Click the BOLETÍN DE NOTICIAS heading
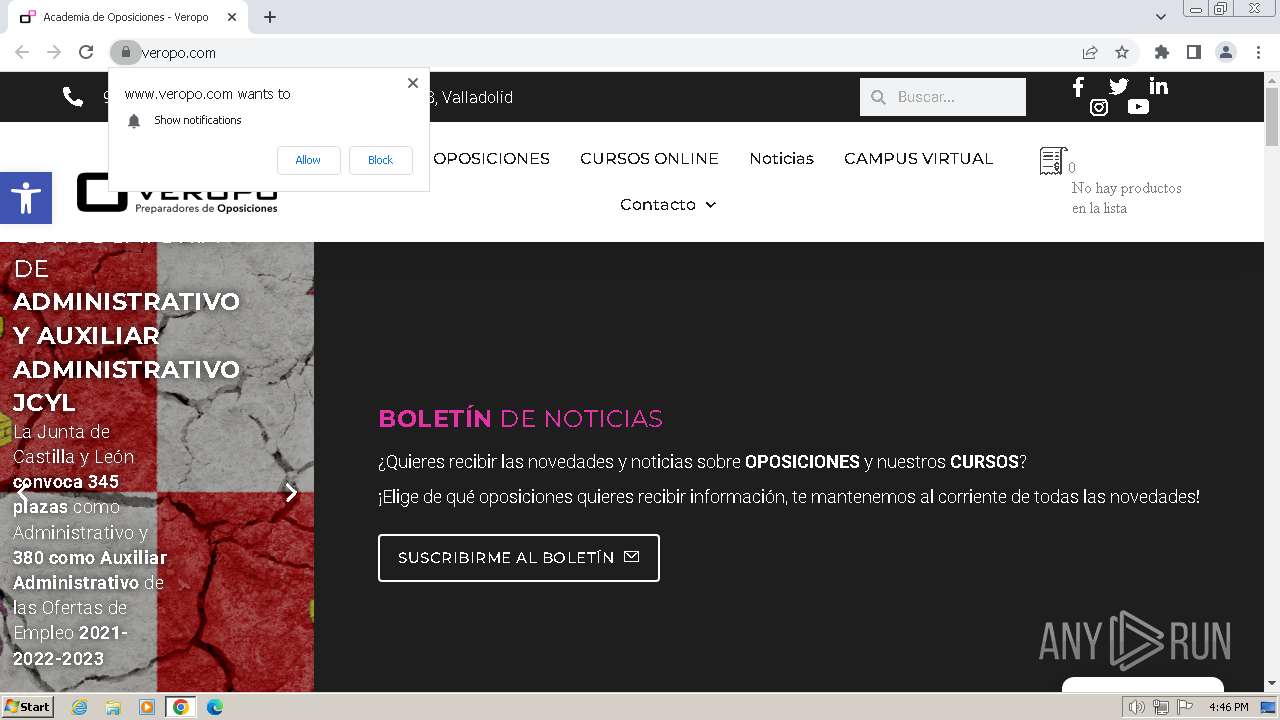Screen dimensions: 1280x720 tap(520, 418)
